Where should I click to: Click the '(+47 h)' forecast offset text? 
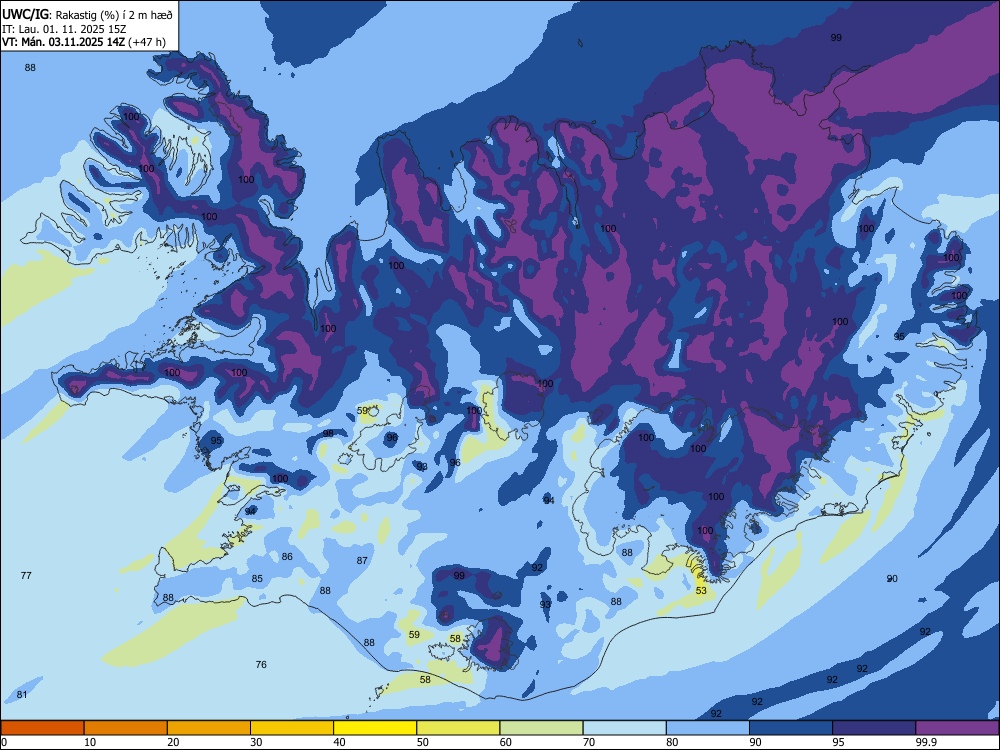(x=147, y=42)
